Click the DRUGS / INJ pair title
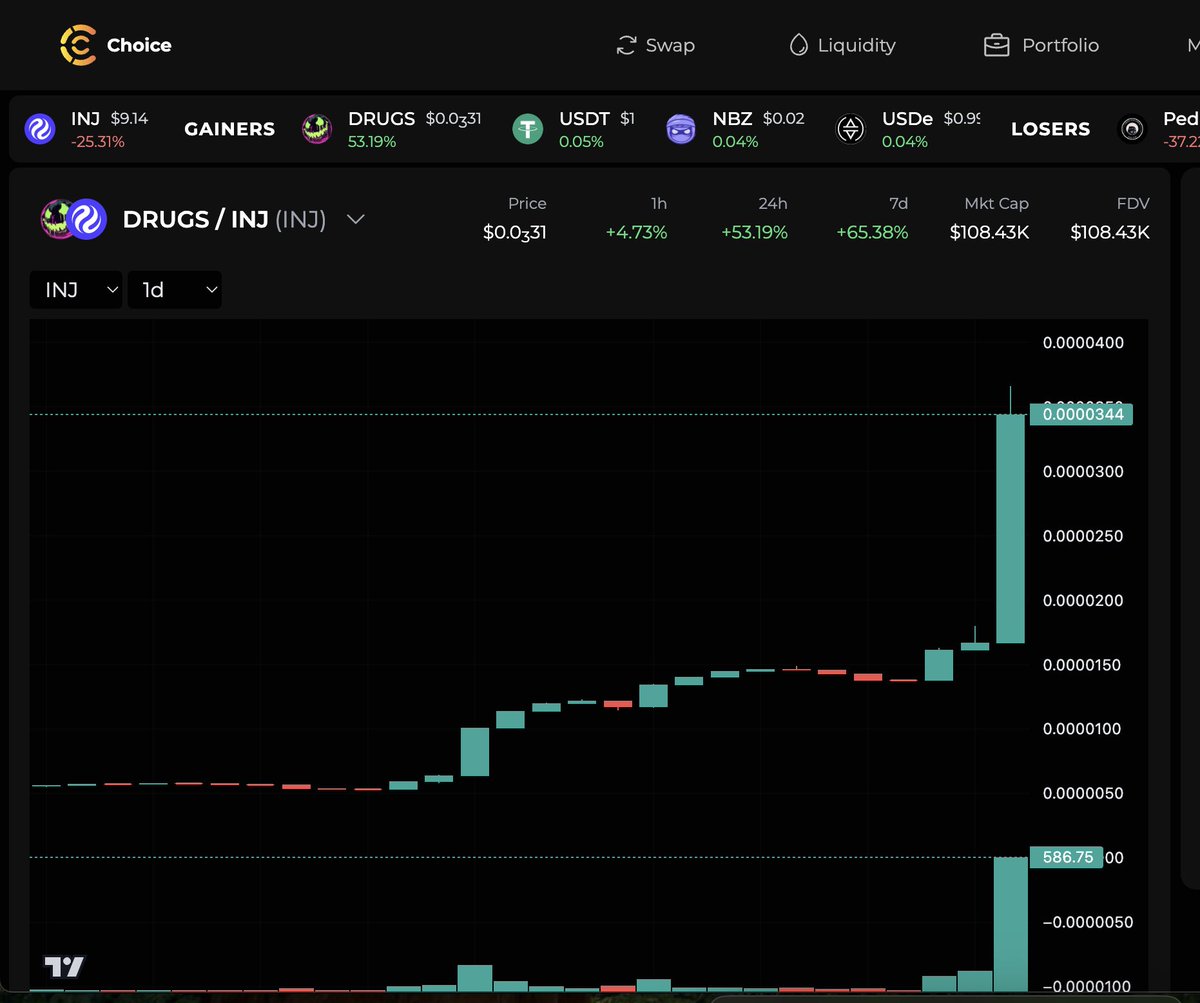The height and width of the screenshot is (1003, 1200). (x=224, y=219)
